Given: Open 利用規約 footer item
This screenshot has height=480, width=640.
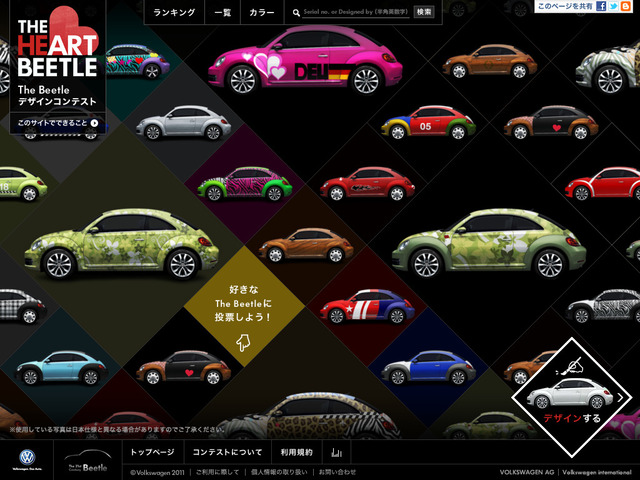Looking at the screenshot, I should (296, 452).
